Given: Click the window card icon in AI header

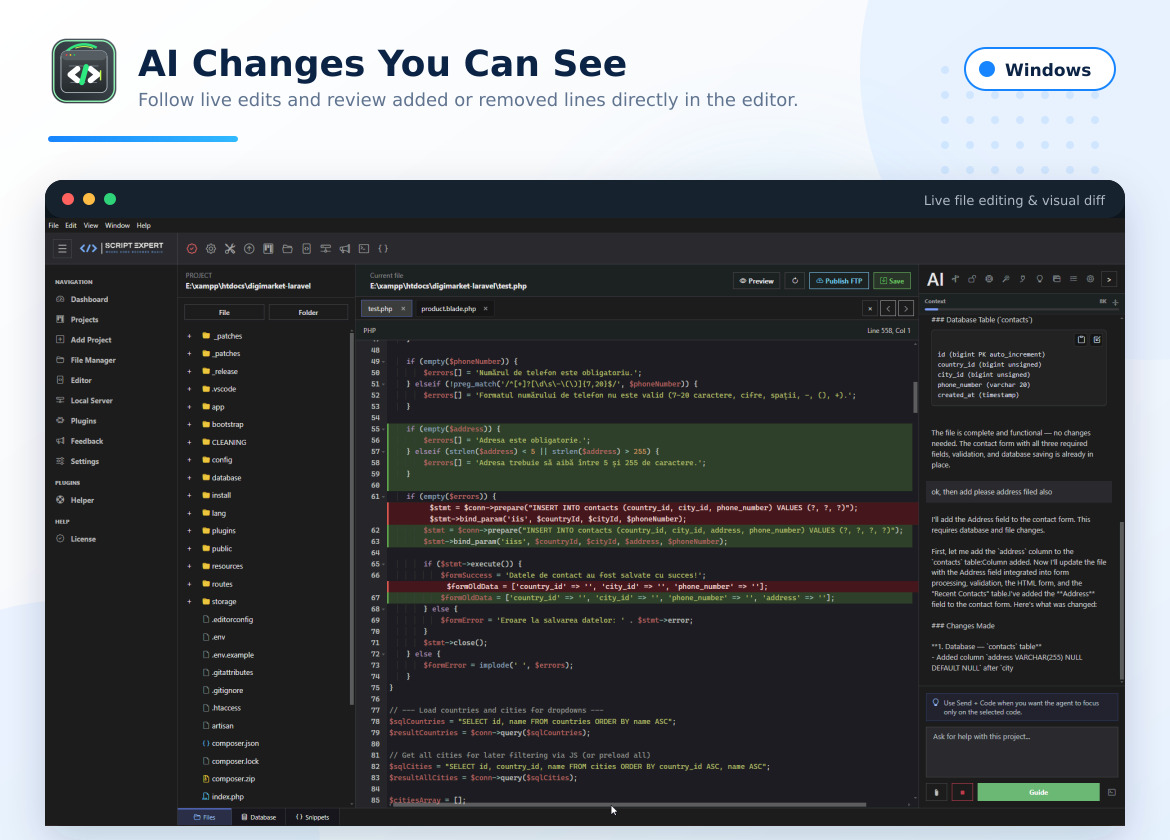Looking at the screenshot, I should coord(1057,279).
